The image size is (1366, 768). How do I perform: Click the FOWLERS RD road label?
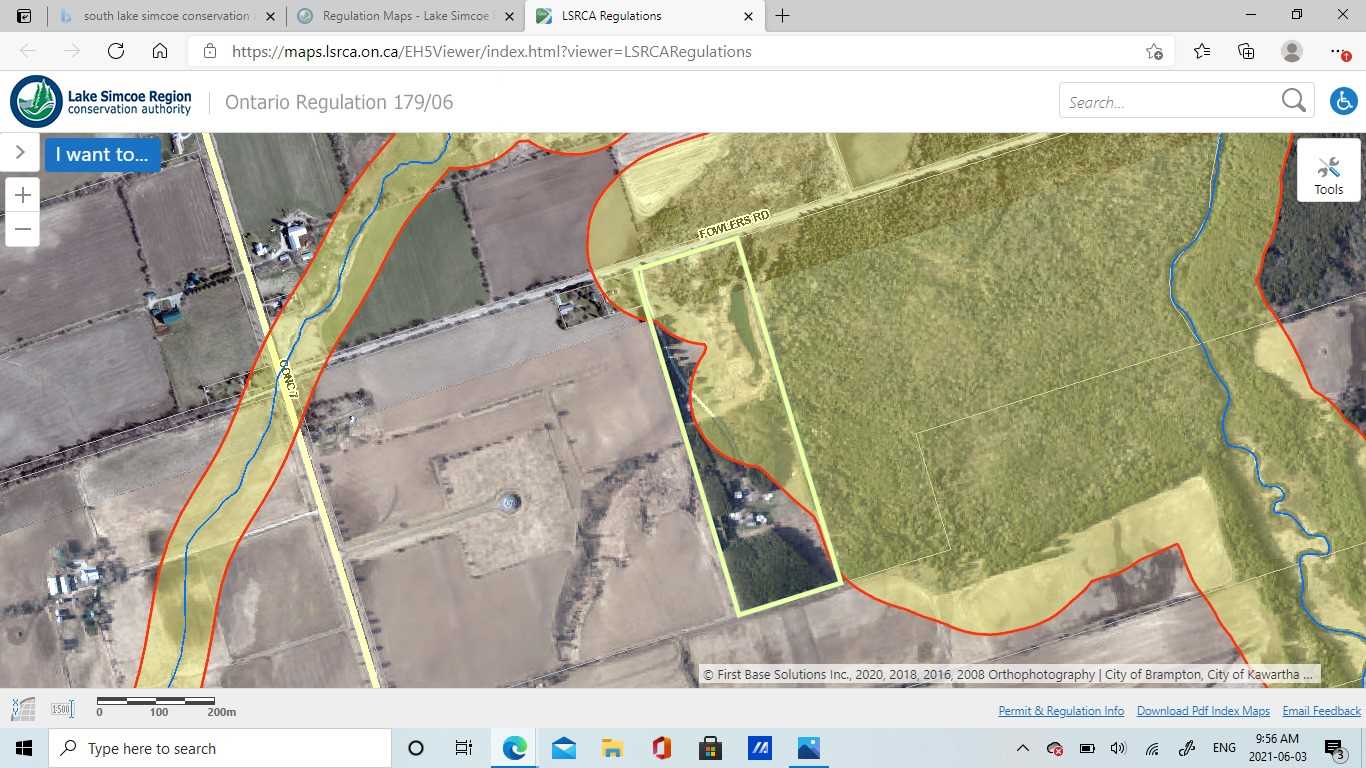click(x=734, y=226)
